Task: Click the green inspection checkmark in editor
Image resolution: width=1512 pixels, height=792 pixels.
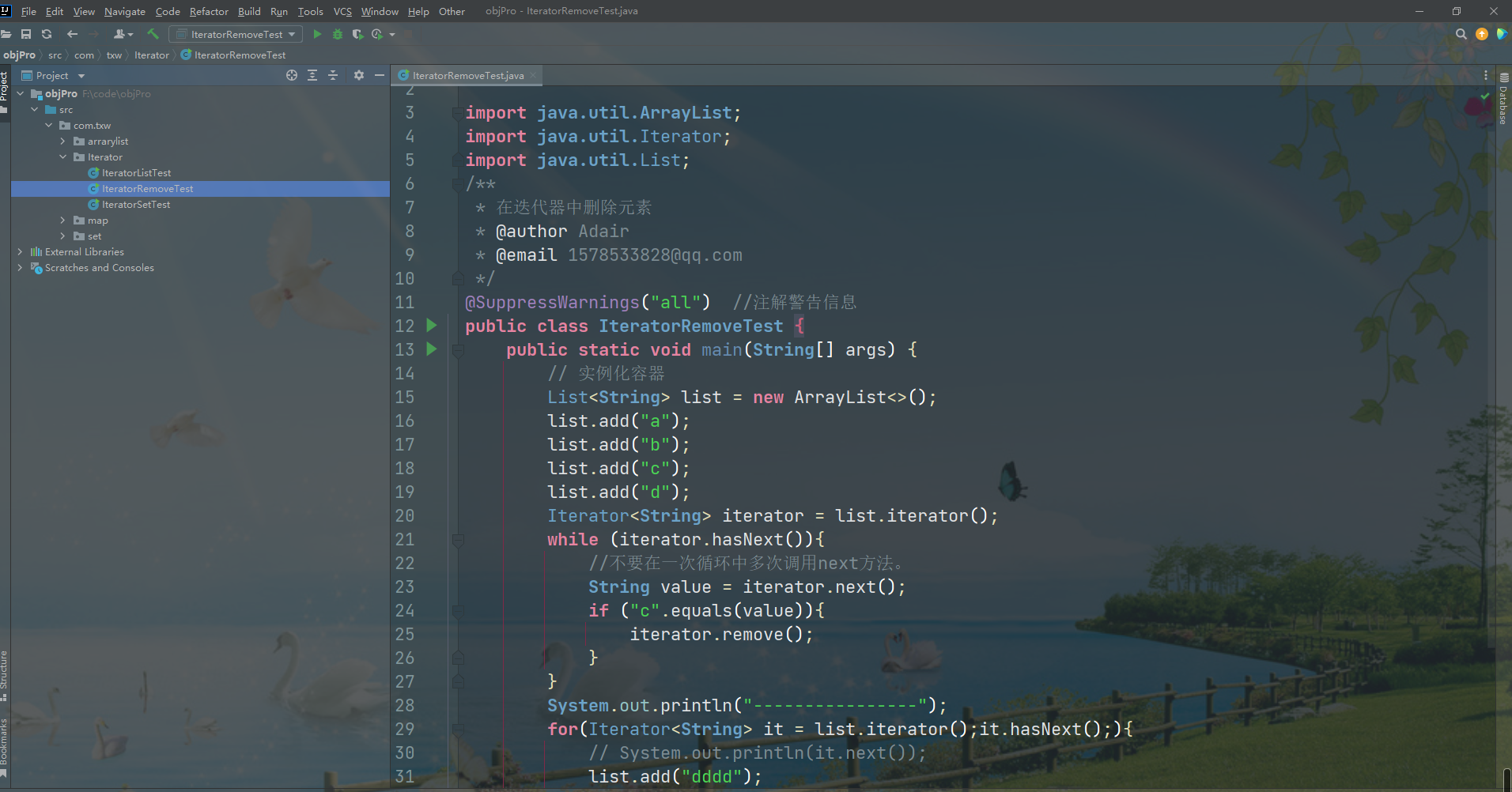Action: (x=1485, y=96)
